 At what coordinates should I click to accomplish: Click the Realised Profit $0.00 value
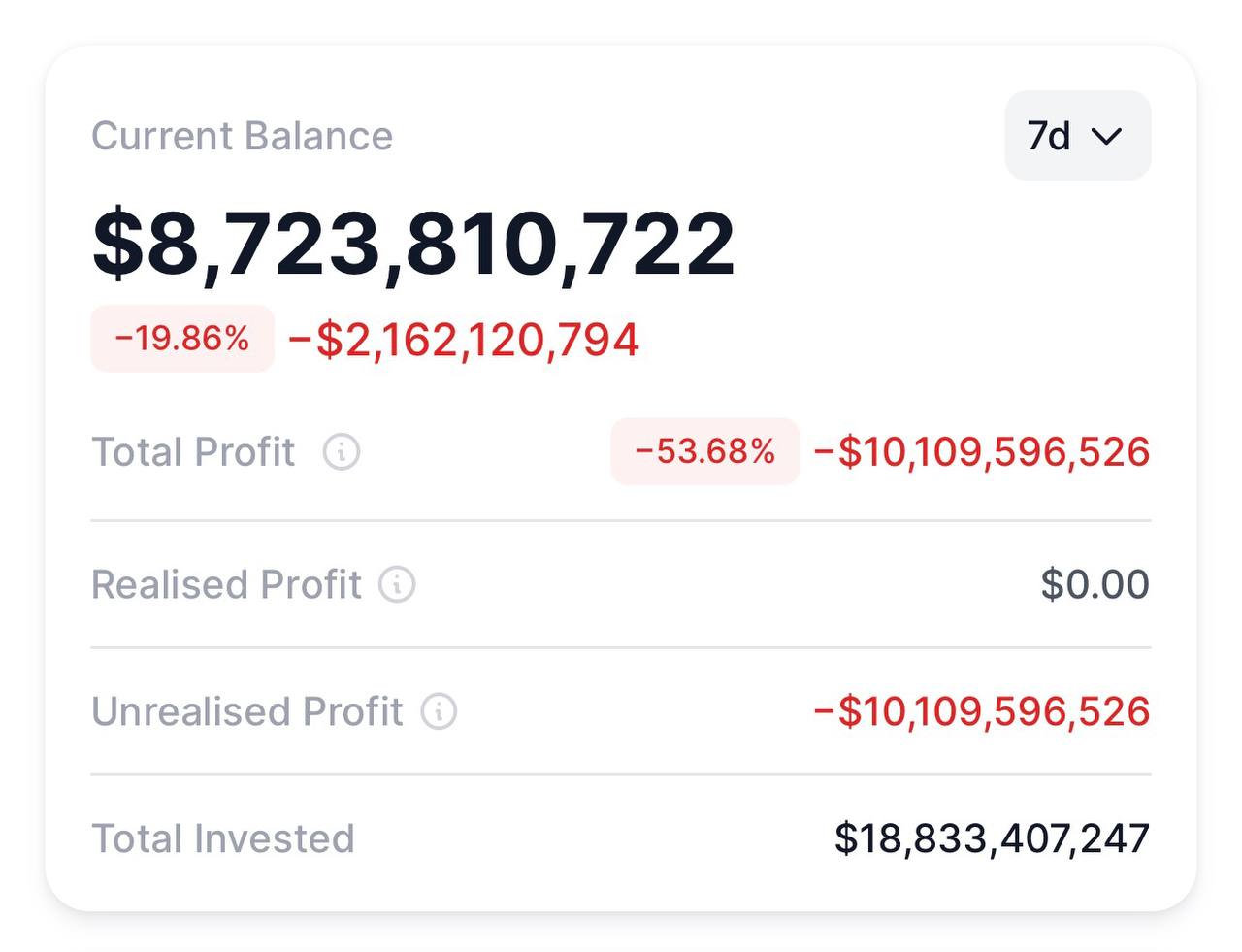[x=1095, y=584]
